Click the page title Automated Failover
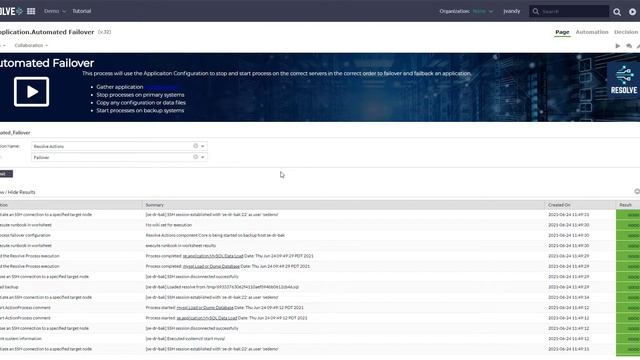The width and height of the screenshot is (640, 360). click(x=47, y=32)
